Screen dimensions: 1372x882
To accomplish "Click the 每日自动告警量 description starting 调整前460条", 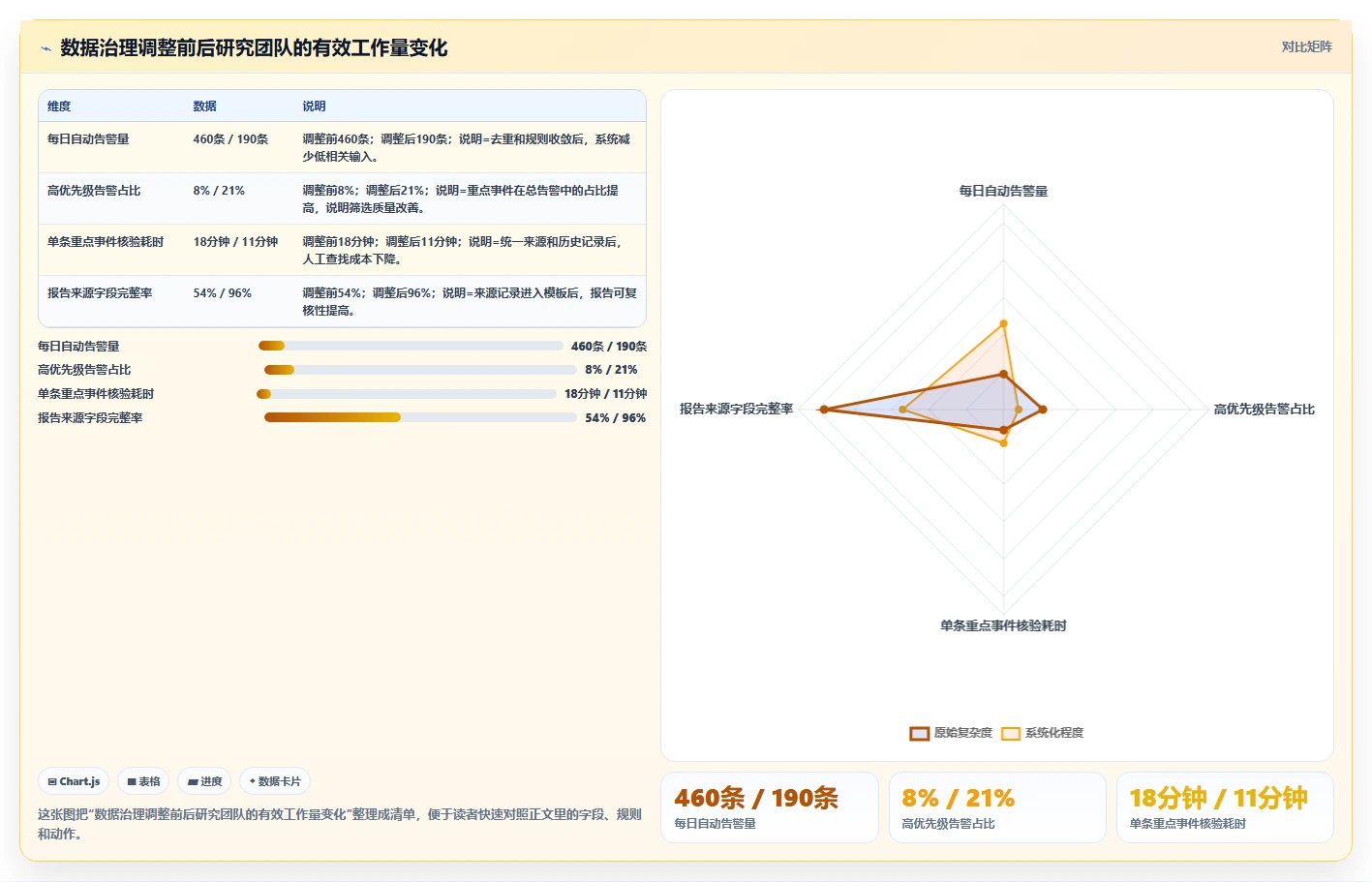I will point(467,148).
